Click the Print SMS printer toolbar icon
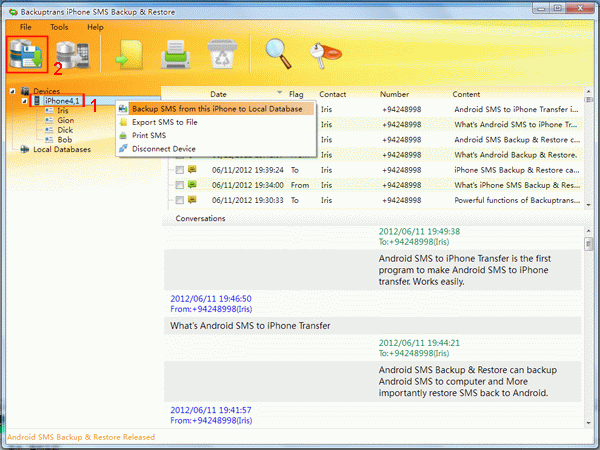600x450 pixels. [175, 54]
